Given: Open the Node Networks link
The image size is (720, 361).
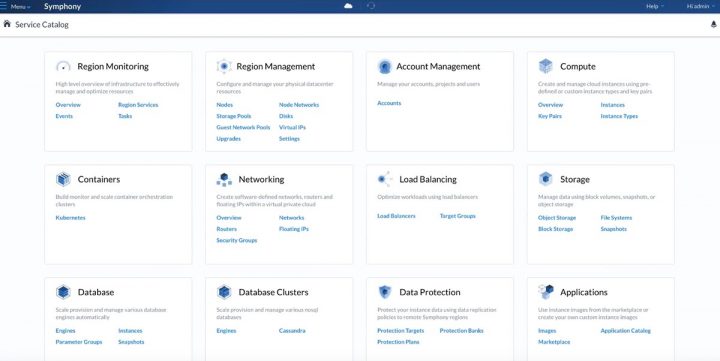Looking at the screenshot, I should [299, 105].
